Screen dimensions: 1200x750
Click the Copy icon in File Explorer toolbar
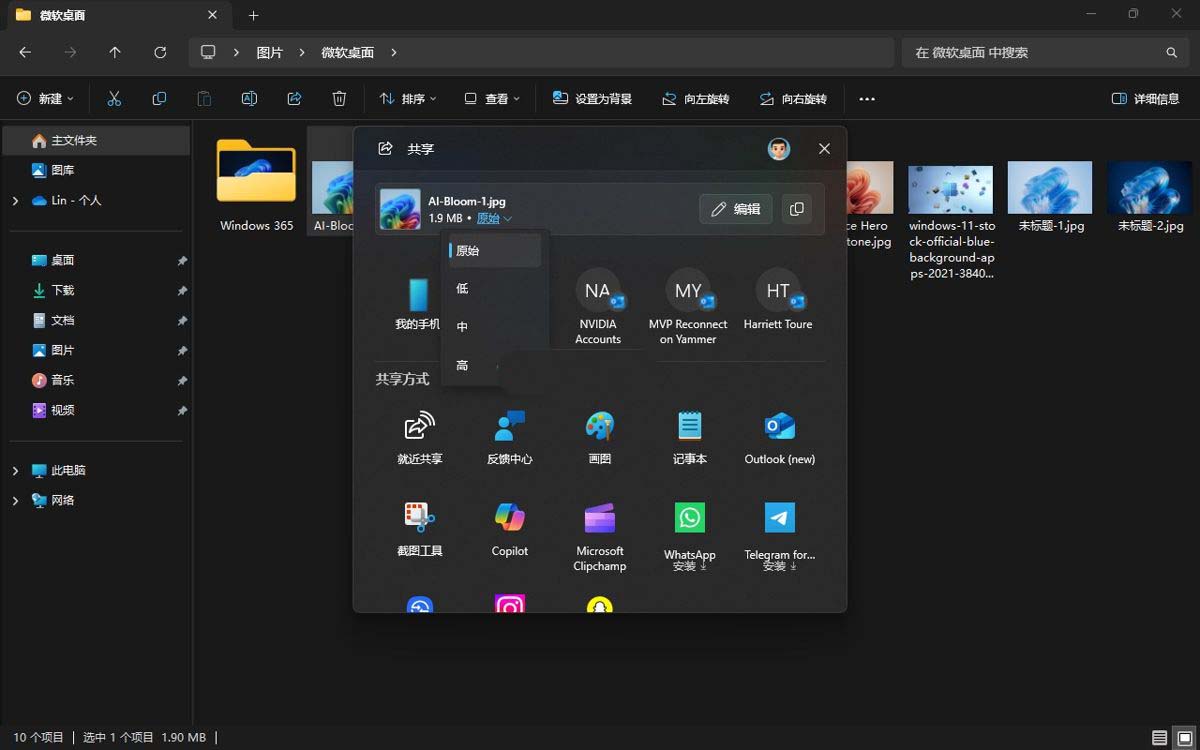pos(159,99)
